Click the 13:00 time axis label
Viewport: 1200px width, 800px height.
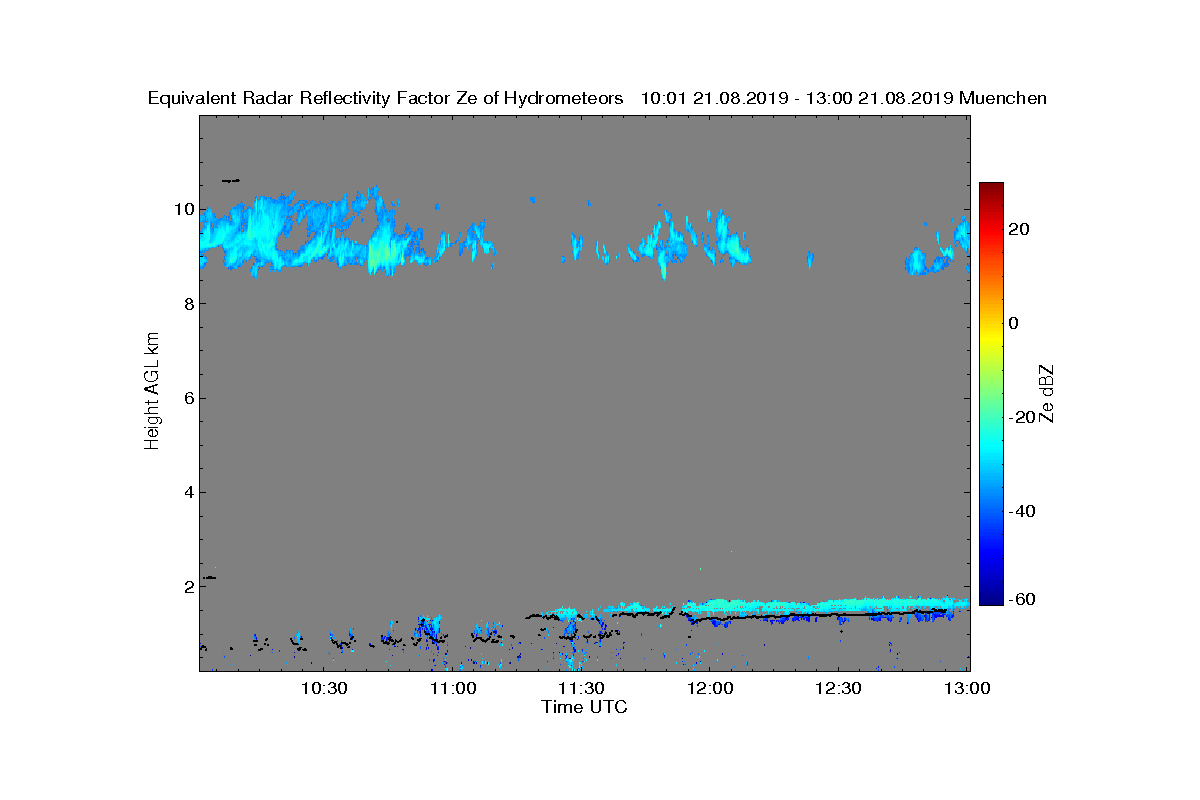(x=967, y=688)
